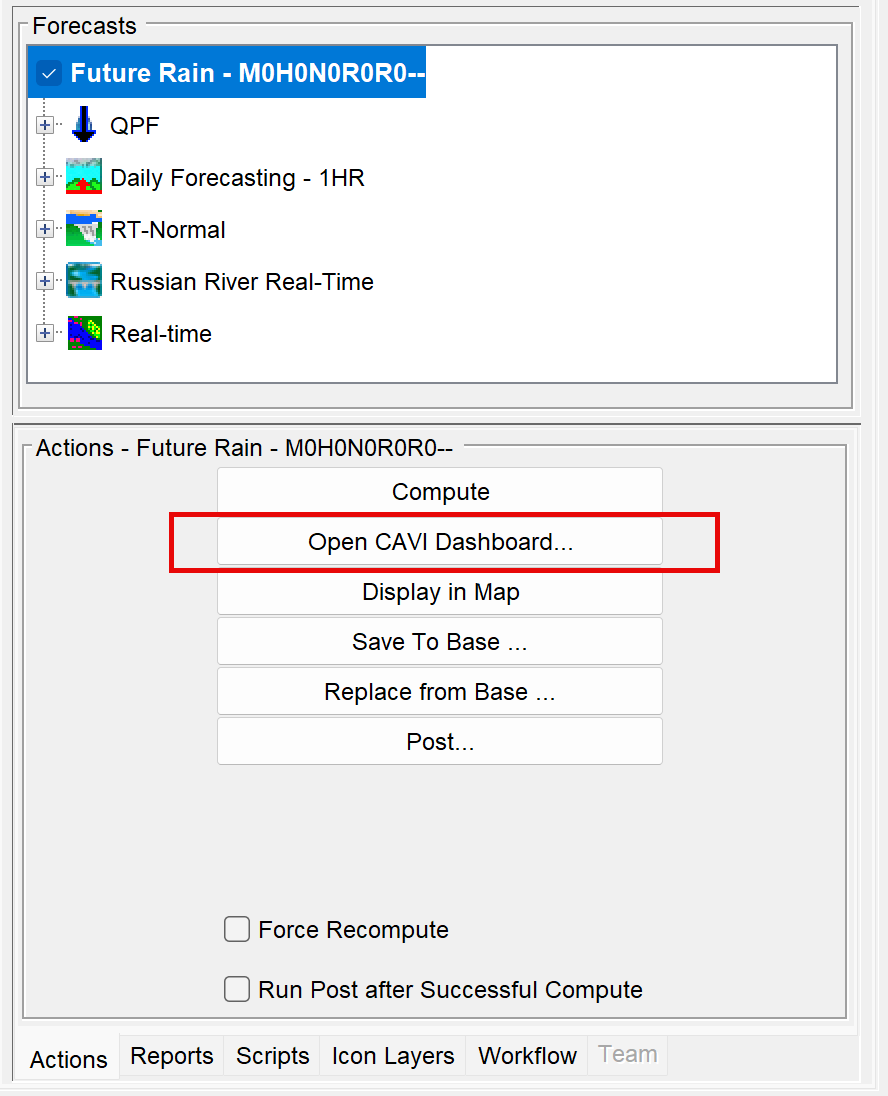Image resolution: width=888 pixels, height=1096 pixels.
Task: Switch to the Icon Layers tab
Action: pyautogui.click(x=393, y=1055)
